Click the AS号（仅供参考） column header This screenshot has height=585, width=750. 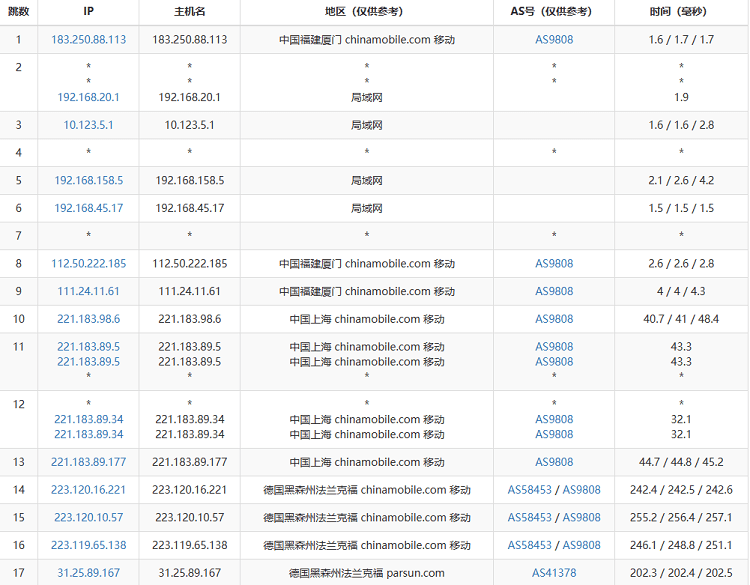pos(554,11)
